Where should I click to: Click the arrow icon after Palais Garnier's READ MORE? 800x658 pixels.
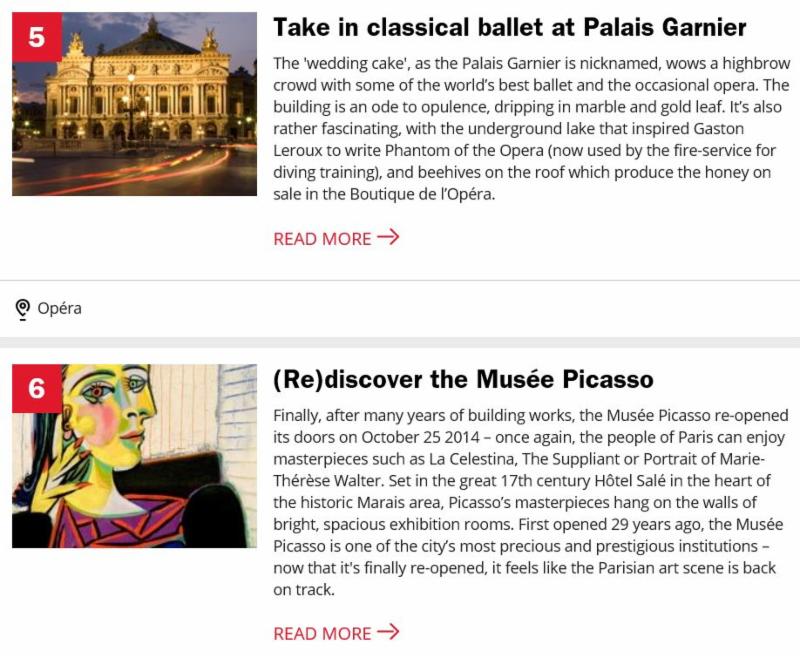click(388, 237)
